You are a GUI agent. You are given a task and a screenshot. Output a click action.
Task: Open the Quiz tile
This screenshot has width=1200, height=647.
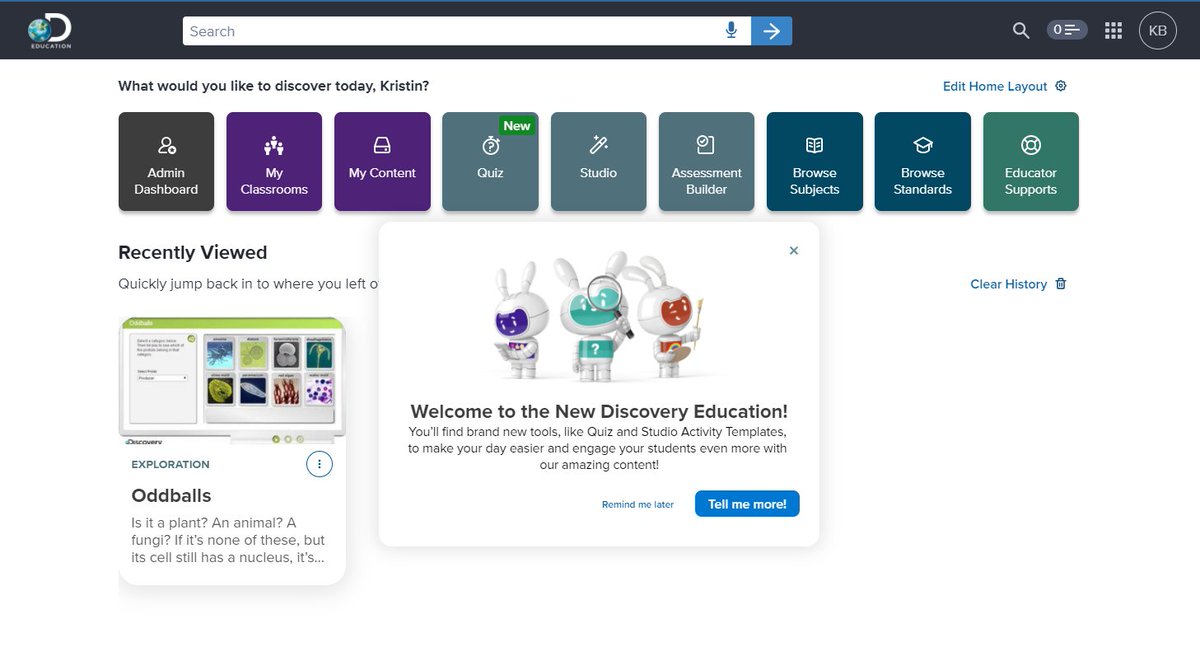point(490,162)
